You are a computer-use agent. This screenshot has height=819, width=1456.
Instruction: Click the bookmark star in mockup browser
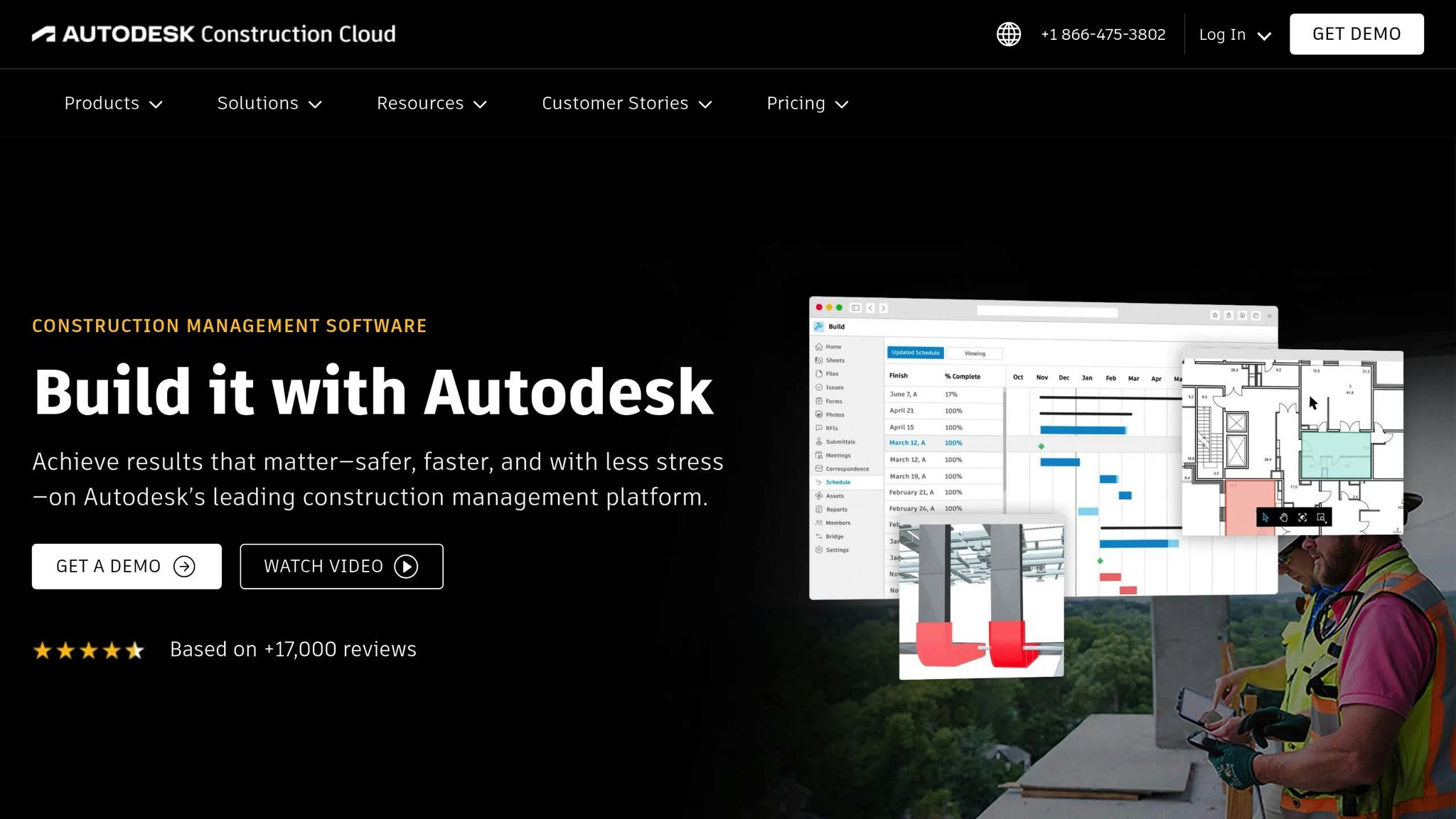click(x=1215, y=315)
